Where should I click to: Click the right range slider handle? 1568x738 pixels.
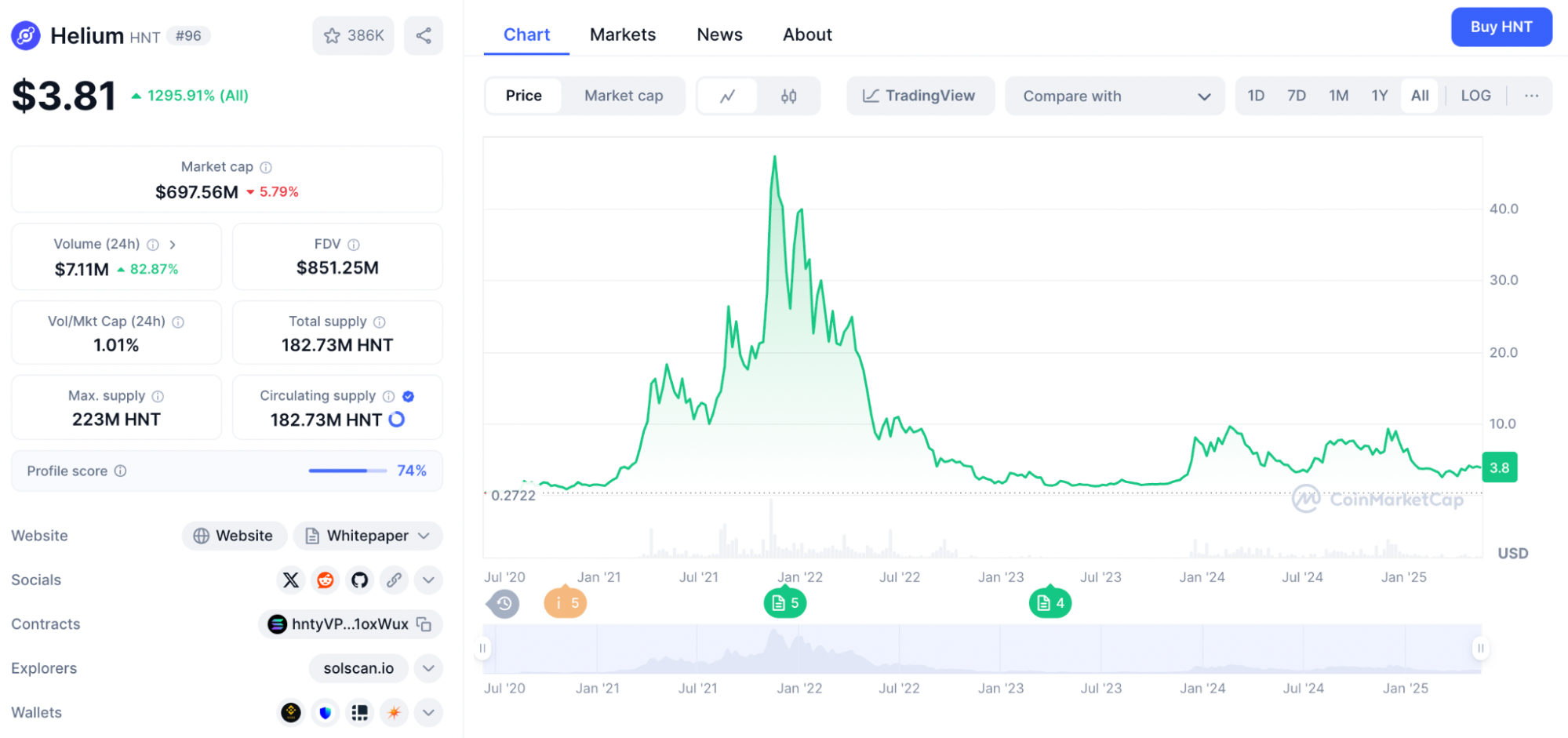[1480, 648]
